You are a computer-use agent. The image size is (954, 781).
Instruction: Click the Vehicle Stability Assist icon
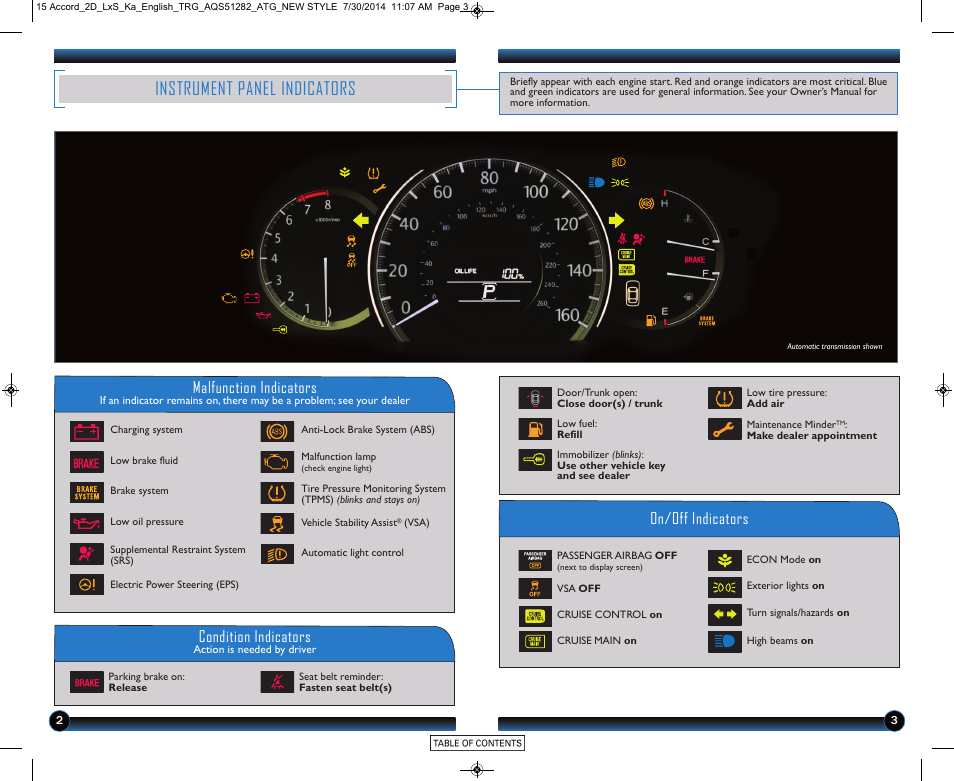point(277,523)
